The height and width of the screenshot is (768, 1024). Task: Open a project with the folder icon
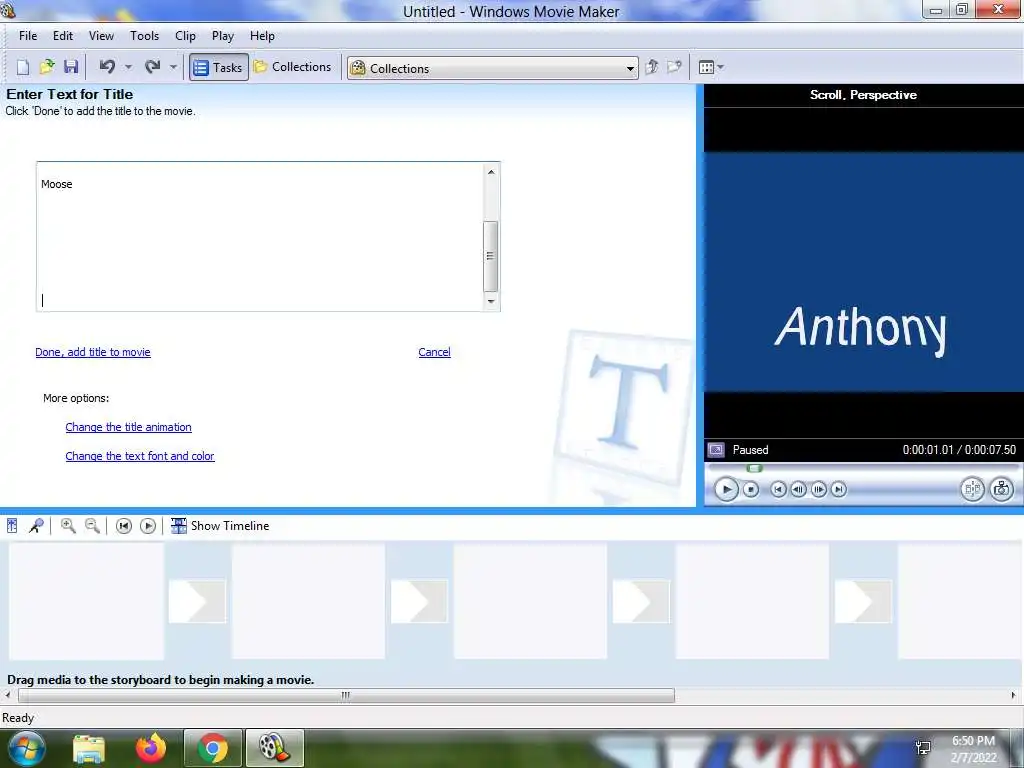(x=47, y=67)
